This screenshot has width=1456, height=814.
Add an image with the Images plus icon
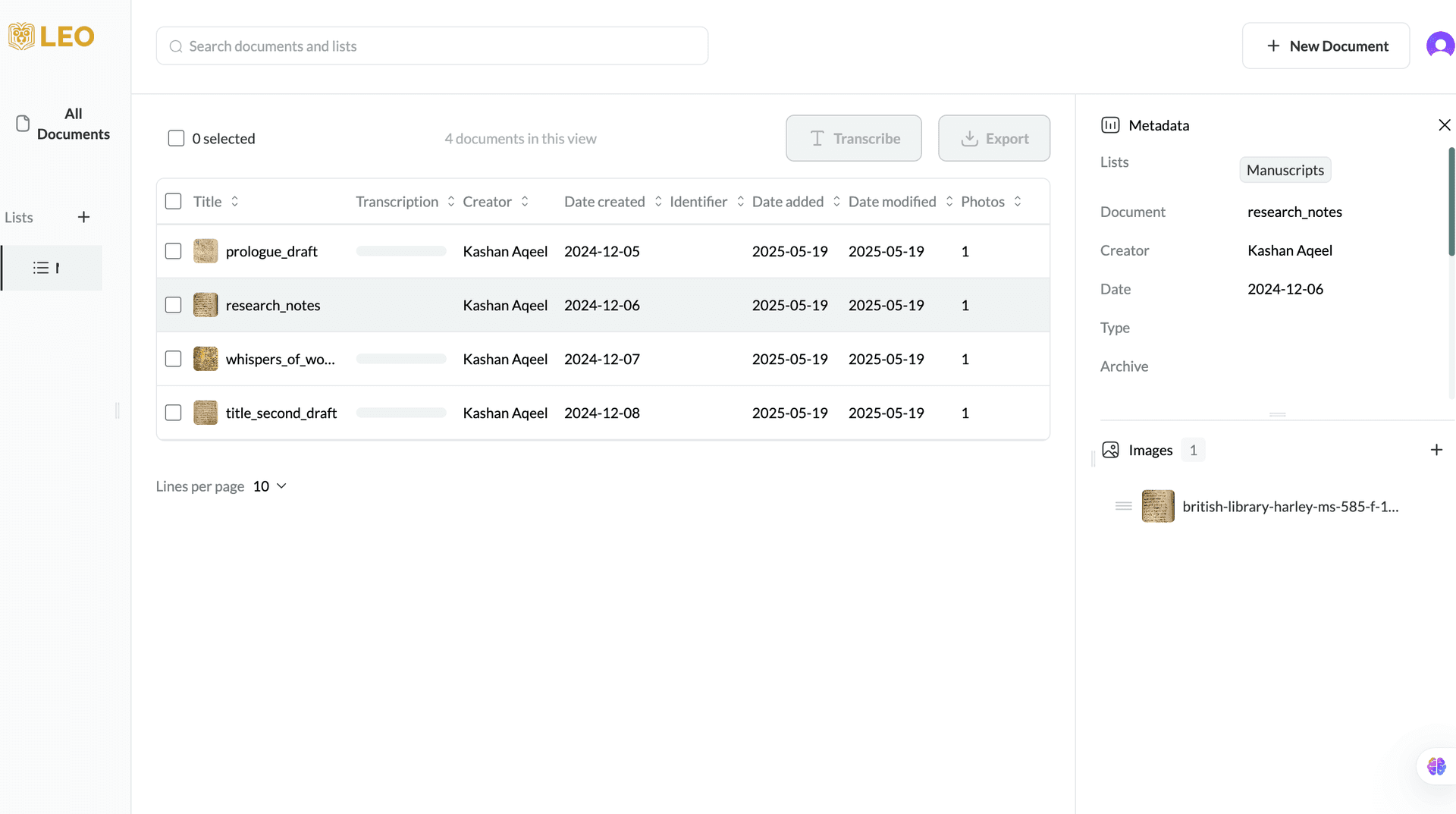pos(1436,450)
